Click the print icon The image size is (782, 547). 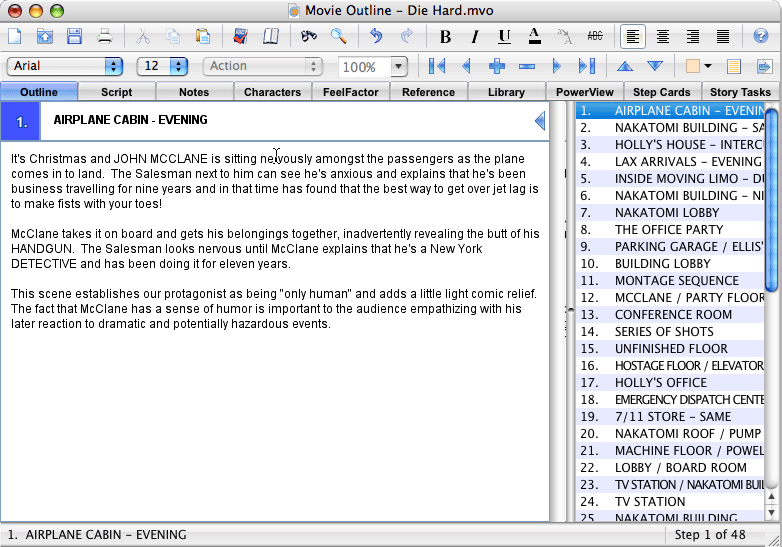[x=104, y=37]
